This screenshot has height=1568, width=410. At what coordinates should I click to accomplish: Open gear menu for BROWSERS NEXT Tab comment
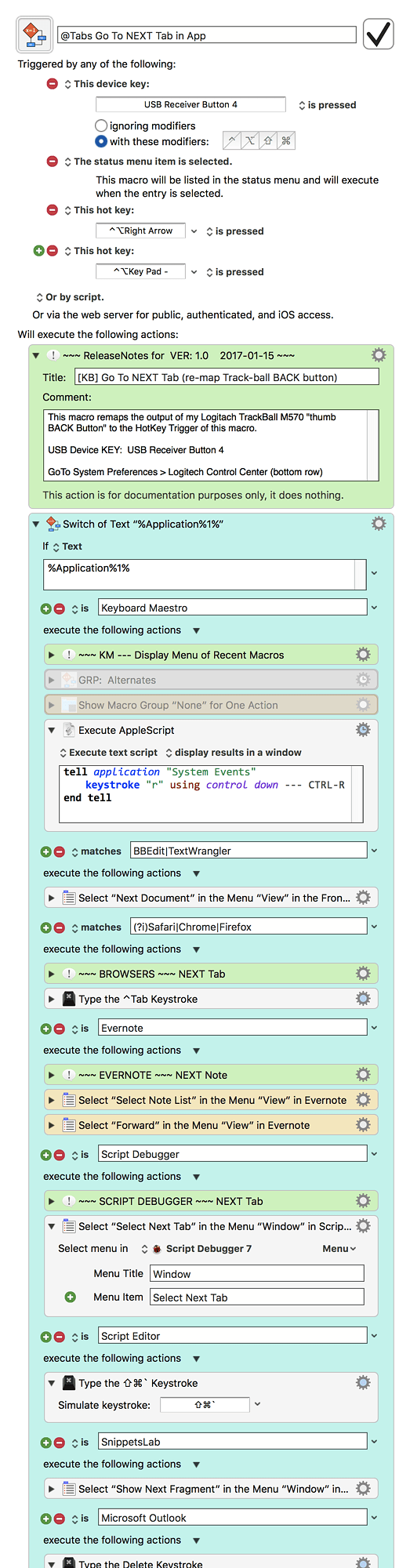coord(363,974)
